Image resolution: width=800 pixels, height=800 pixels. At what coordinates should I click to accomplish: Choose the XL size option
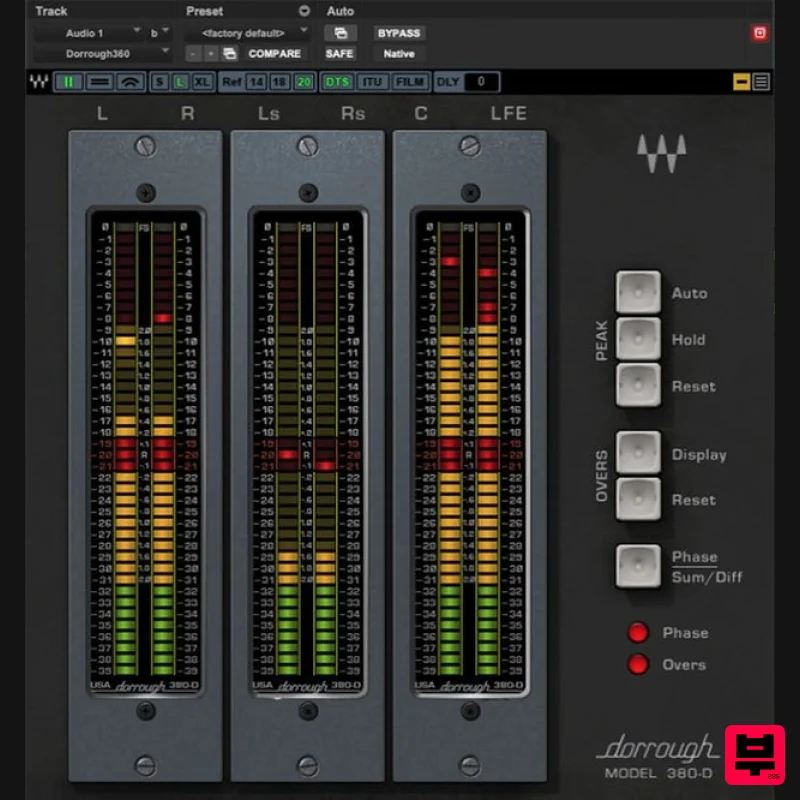point(202,82)
